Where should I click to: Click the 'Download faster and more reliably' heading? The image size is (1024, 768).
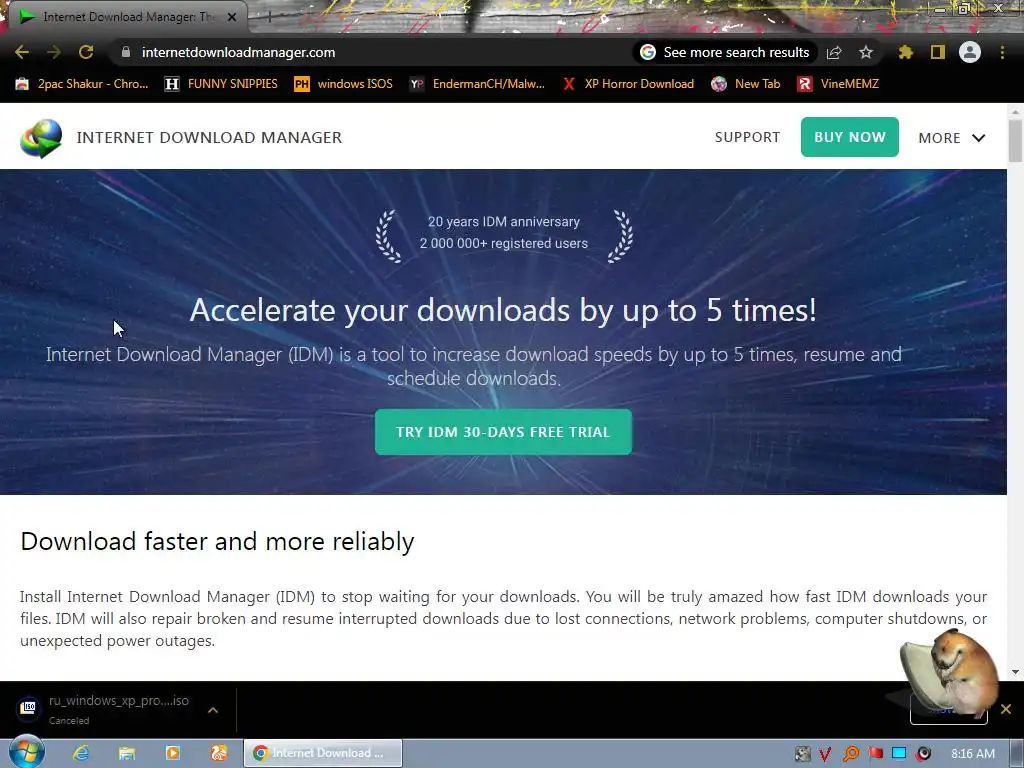217,541
